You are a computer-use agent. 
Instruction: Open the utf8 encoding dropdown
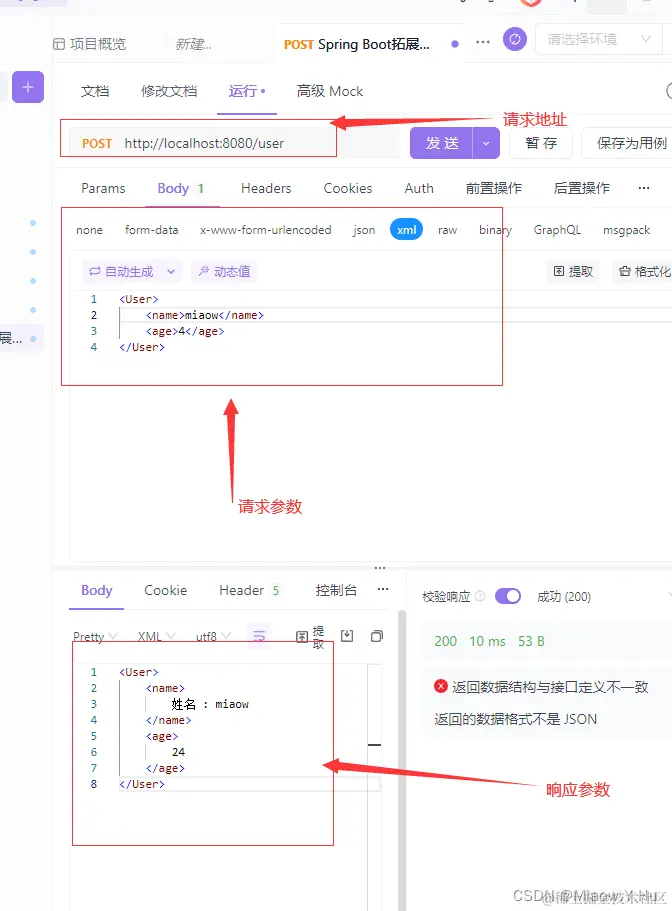(x=213, y=636)
